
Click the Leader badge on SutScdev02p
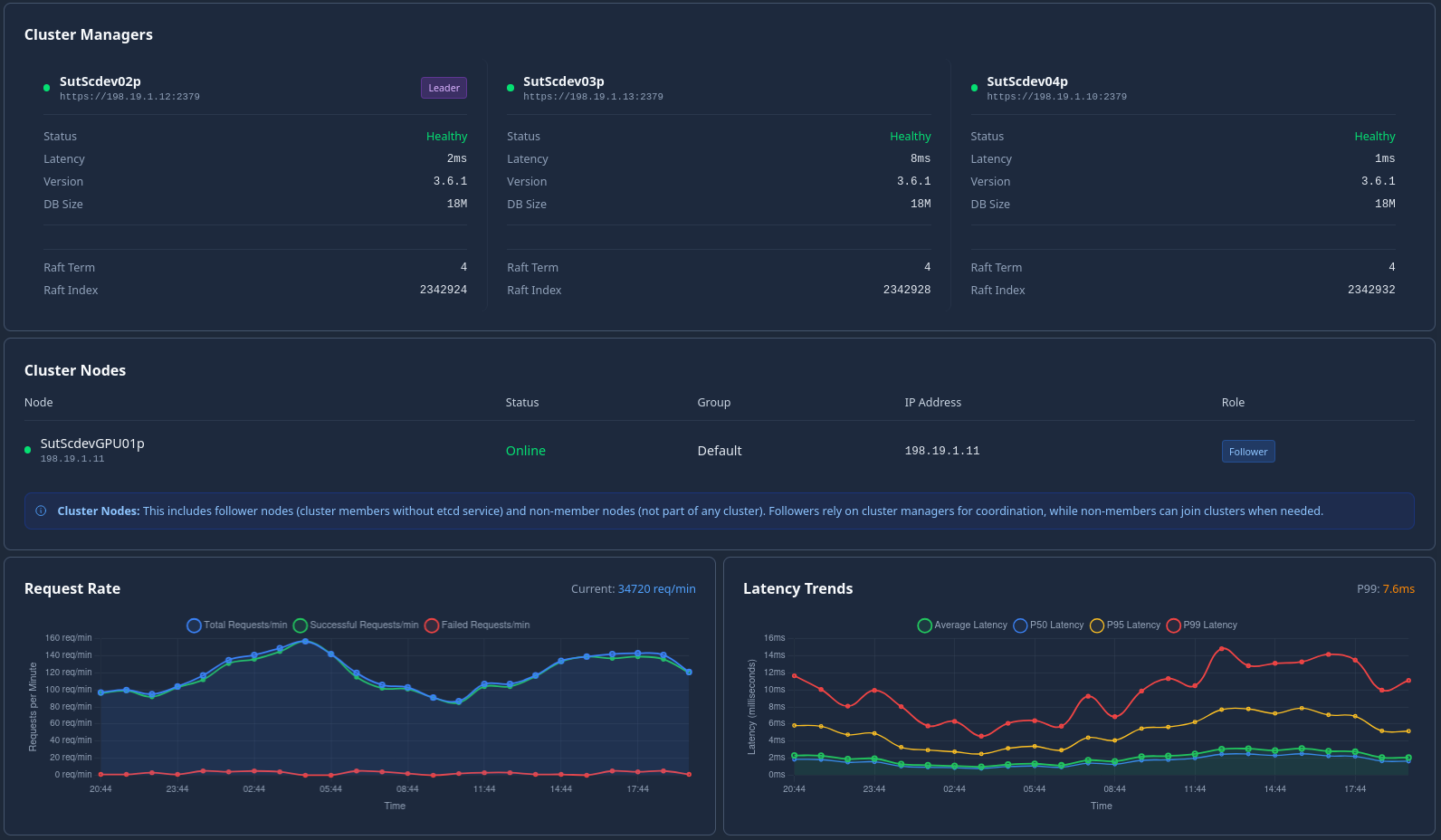pos(444,88)
